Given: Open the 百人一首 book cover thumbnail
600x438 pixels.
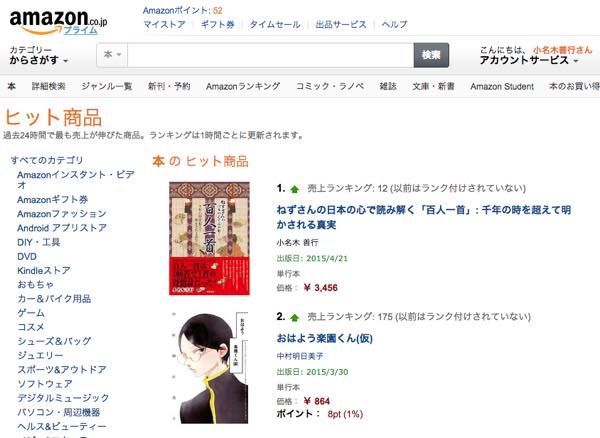Looking at the screenshot, I should [209, 238].
